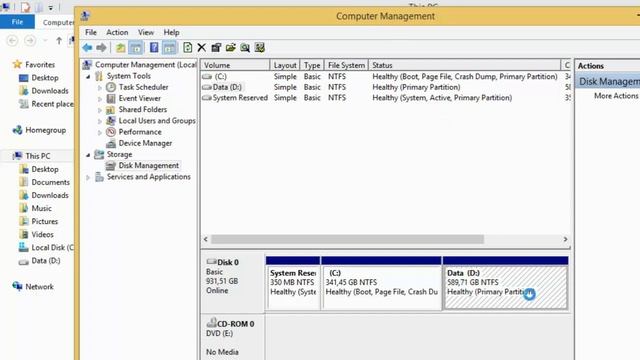Screen dimensions: 640x360
Task: Sort by the Status column header
Action: coord(464,65)
